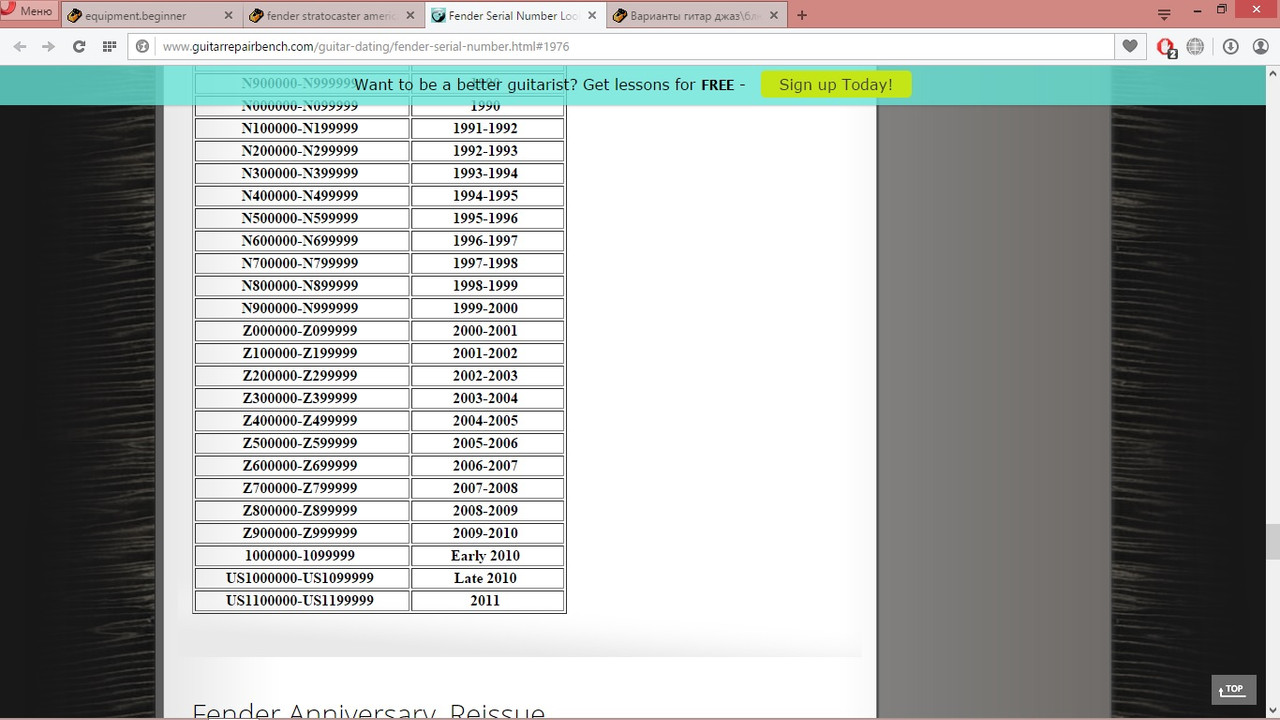Open the tab list menu icon
The width and height of the screenshot is (1280, 720).
point(1163,14)
